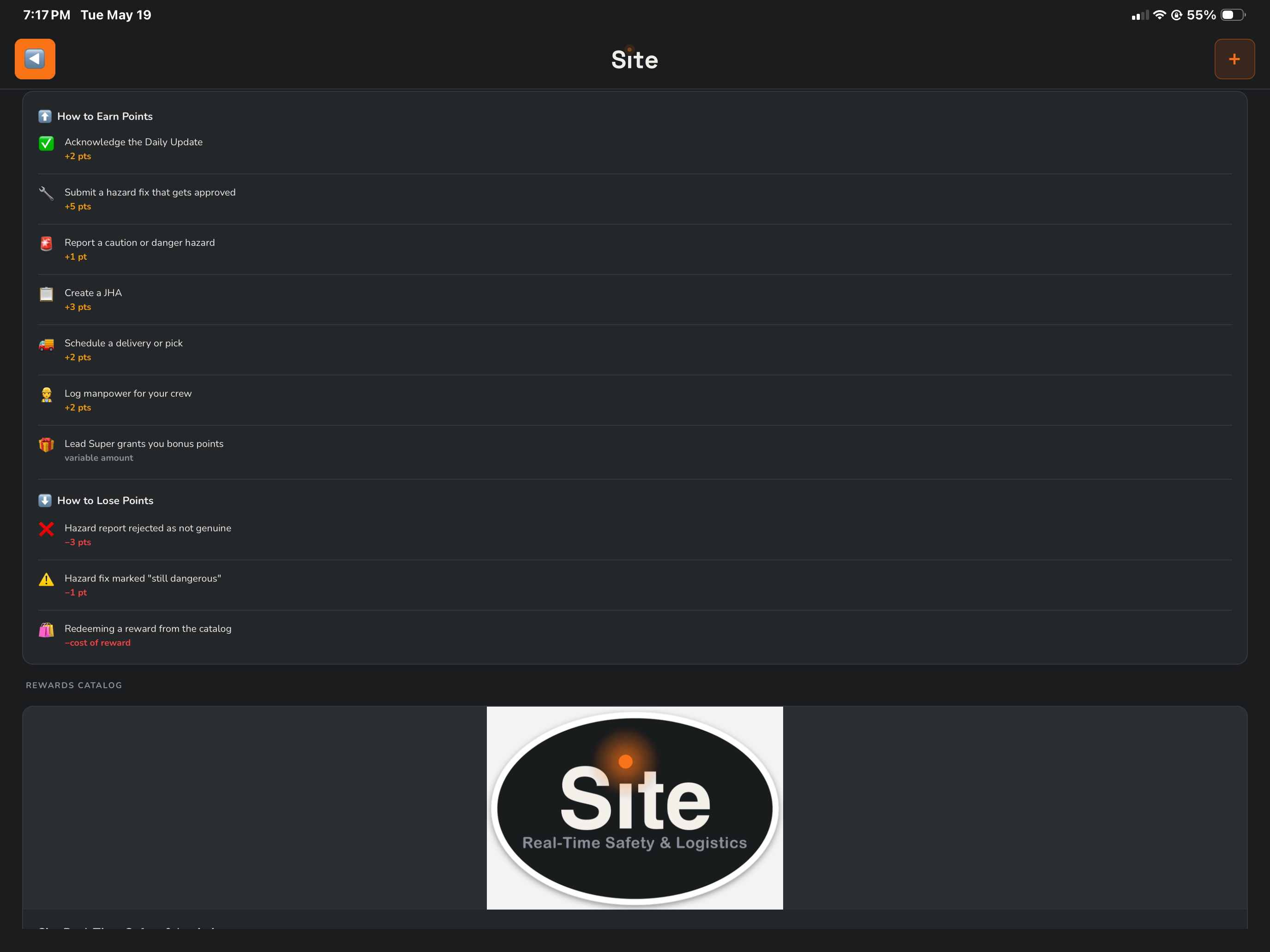1270x952 pixels.
Task: Click the clipboard JHA icon
Action: pyautogui.click(x=47, y=294)
